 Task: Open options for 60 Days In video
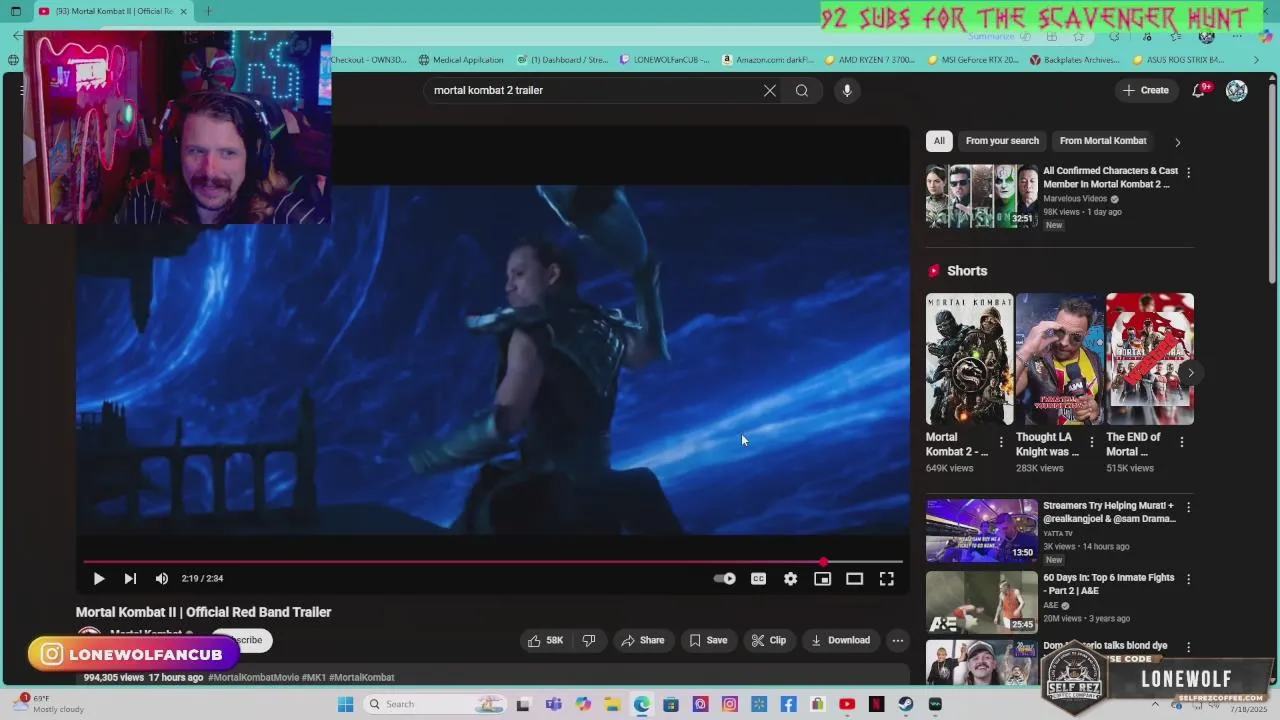(x=1188, y=579)
